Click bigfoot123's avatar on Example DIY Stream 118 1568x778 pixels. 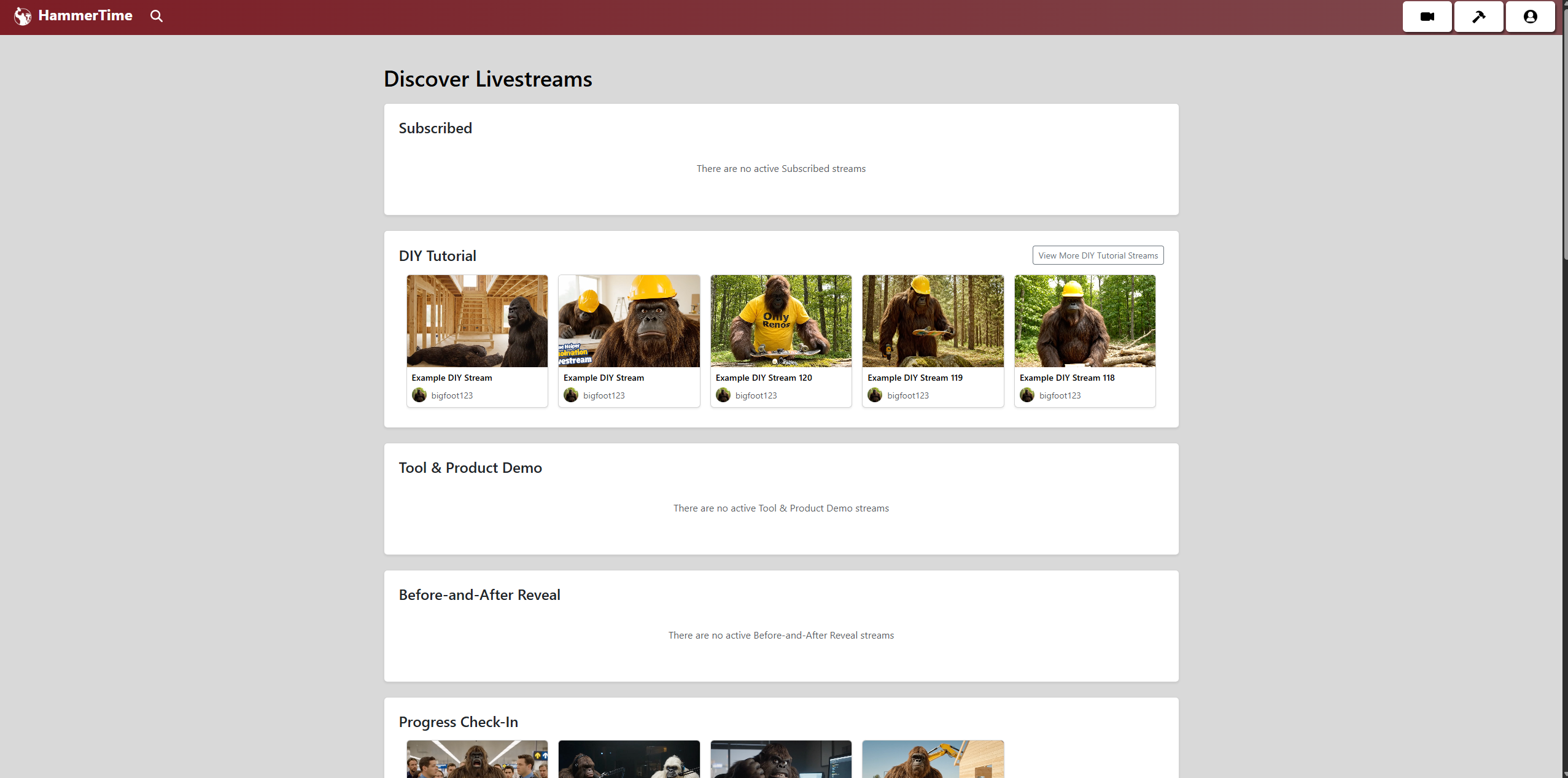tap(1027, 395)
